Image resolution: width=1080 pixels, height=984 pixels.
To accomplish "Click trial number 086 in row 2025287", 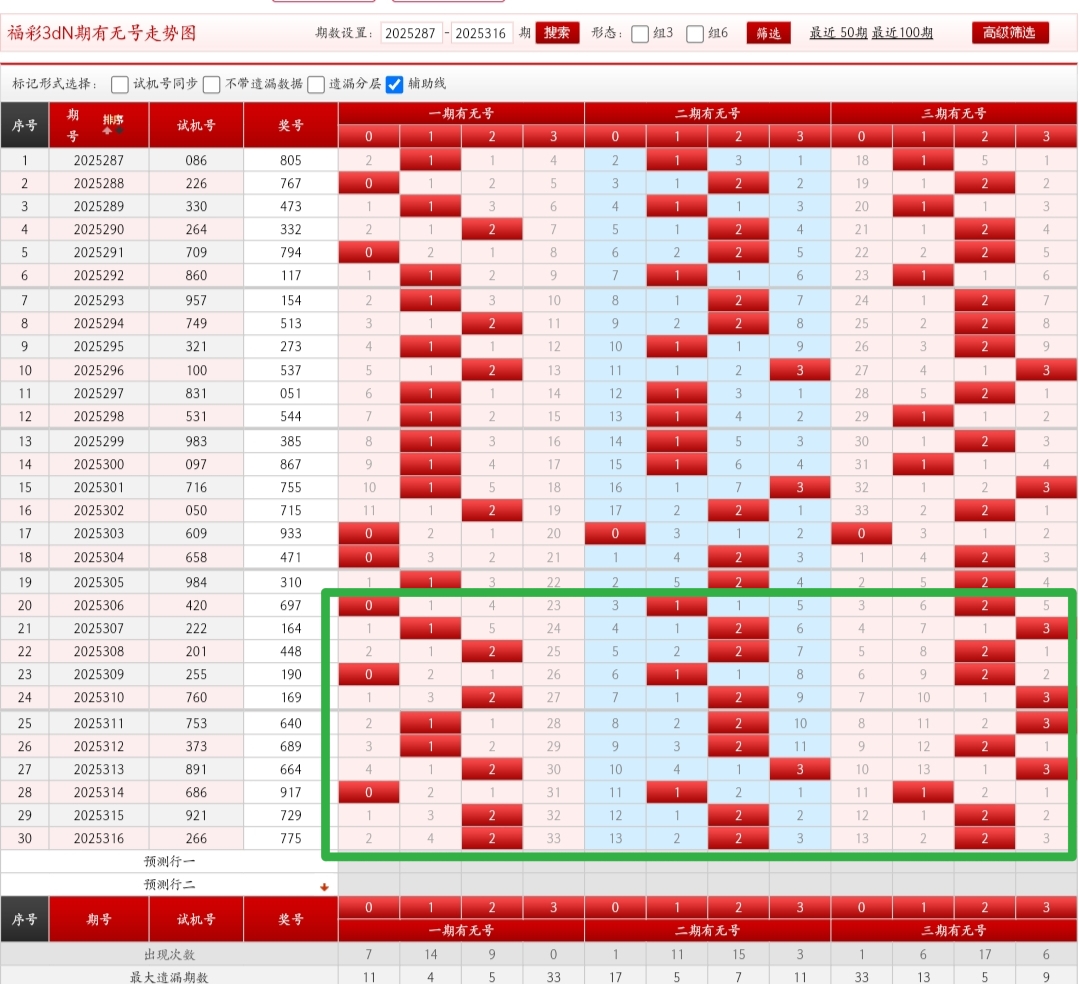I will coord(196,160).
